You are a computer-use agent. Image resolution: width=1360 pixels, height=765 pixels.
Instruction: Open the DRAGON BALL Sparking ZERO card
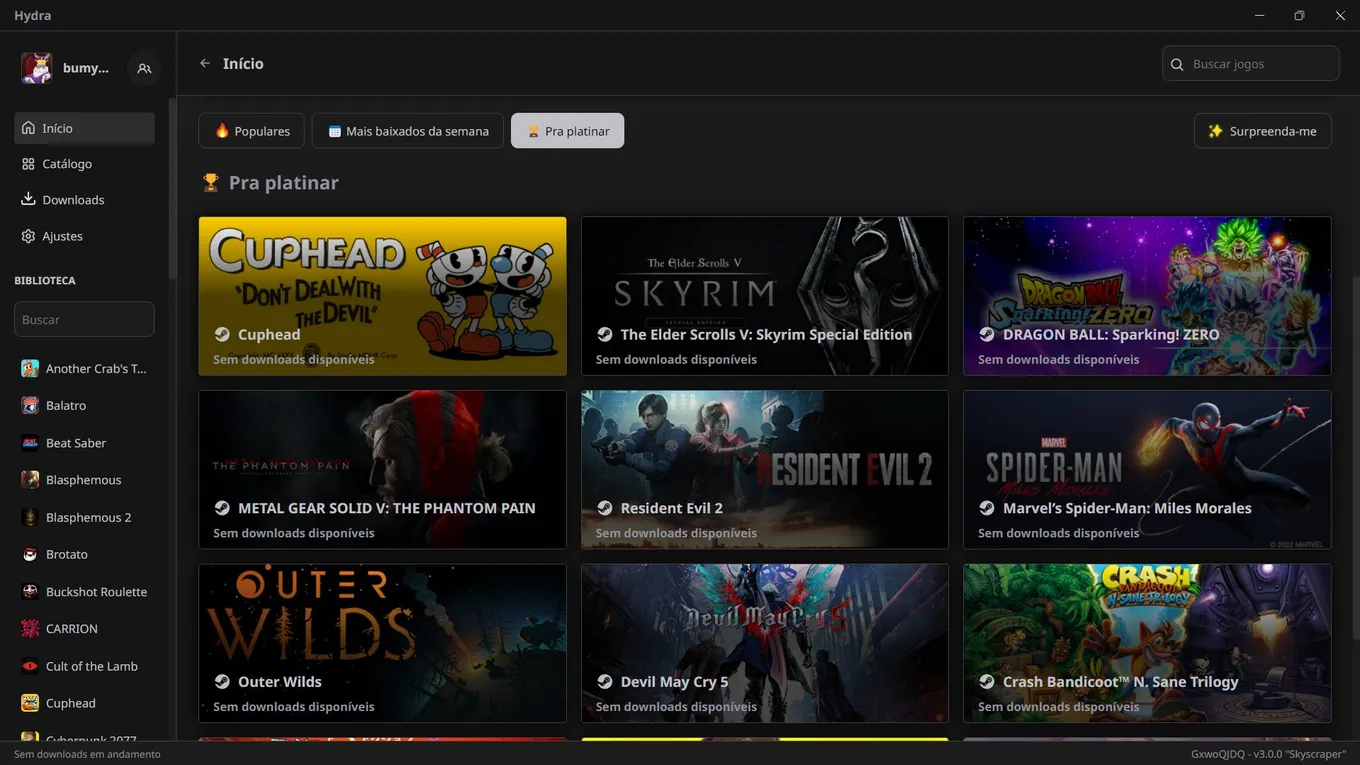coord(1147,296)
